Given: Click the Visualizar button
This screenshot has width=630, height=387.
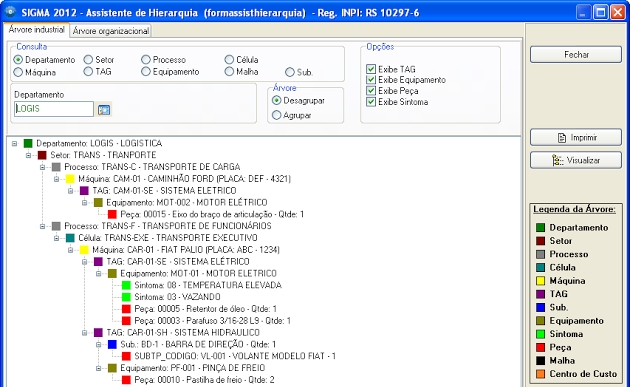Looking at the screenshot, I should (x=576, y=160).
